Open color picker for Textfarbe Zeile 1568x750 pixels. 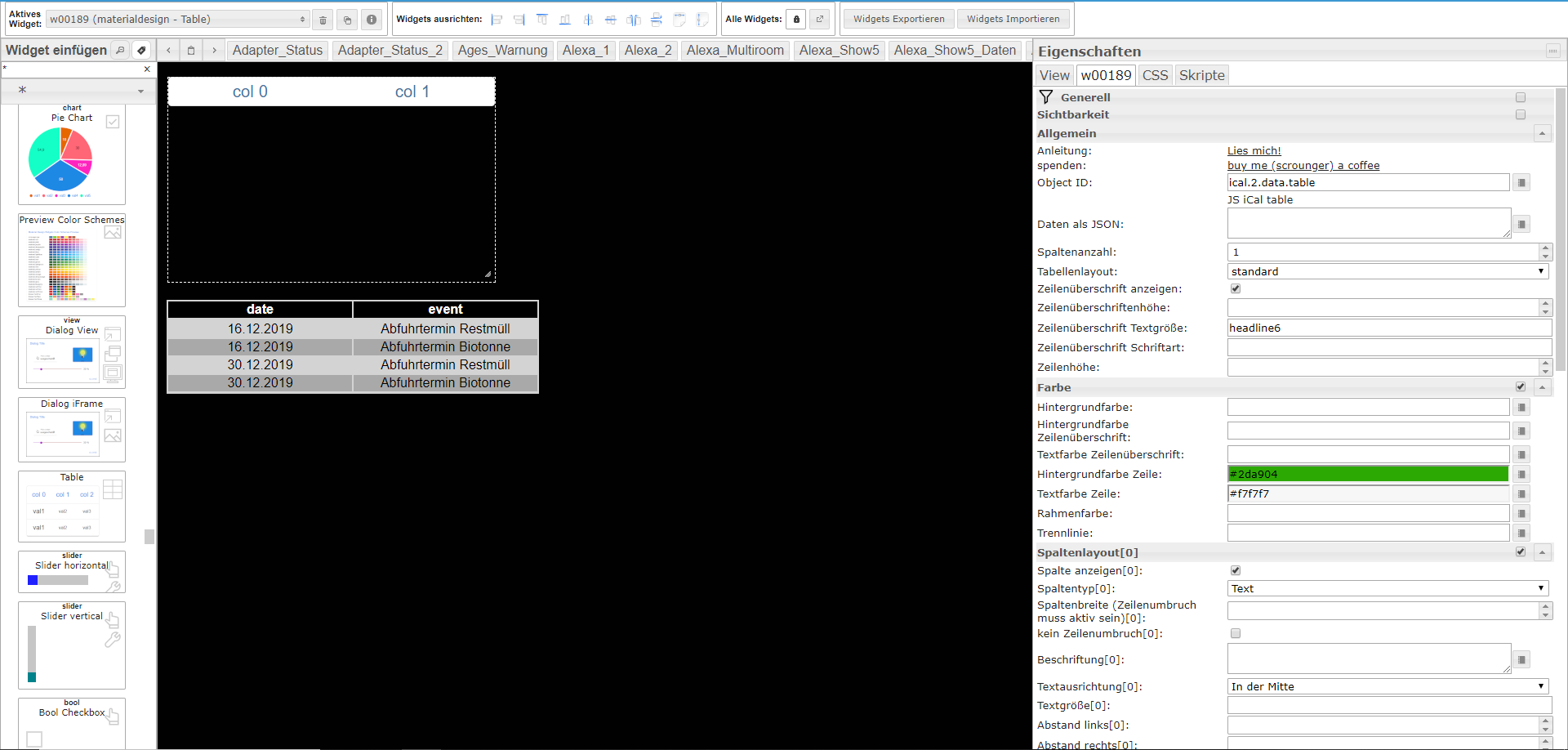click(x=1521, y=493)
